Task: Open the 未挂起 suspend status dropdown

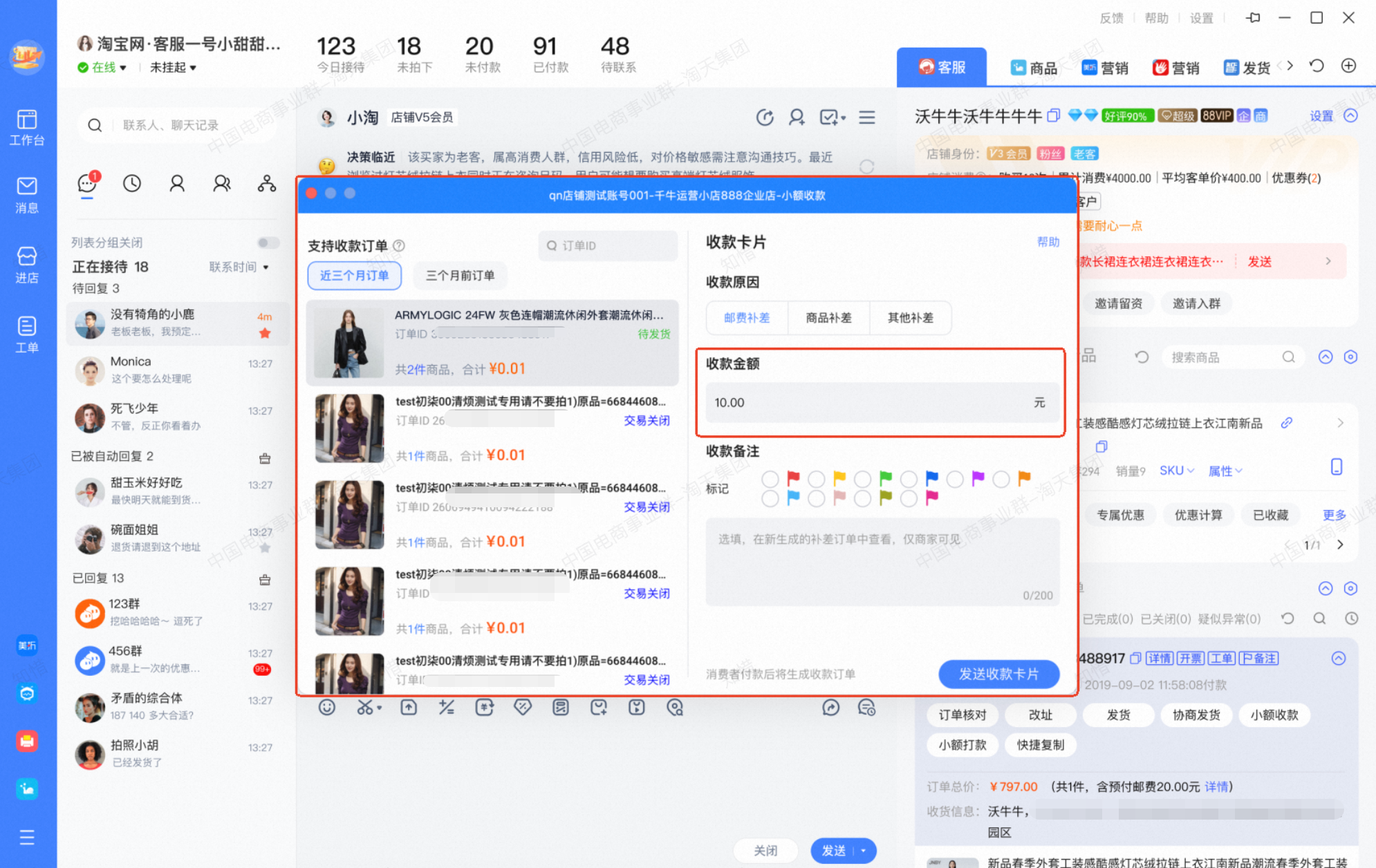Action: click(173, 67)
